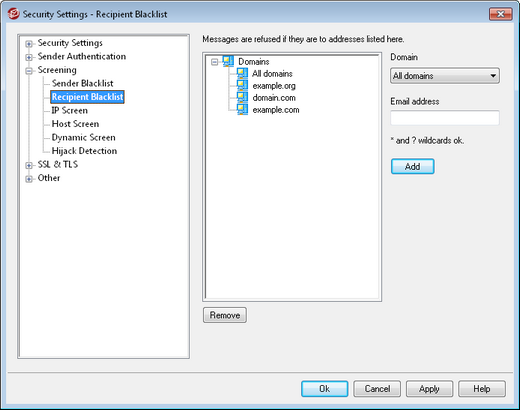Click the Domains root node icon
The image size is (520, 410).
[x=228, y=61]
